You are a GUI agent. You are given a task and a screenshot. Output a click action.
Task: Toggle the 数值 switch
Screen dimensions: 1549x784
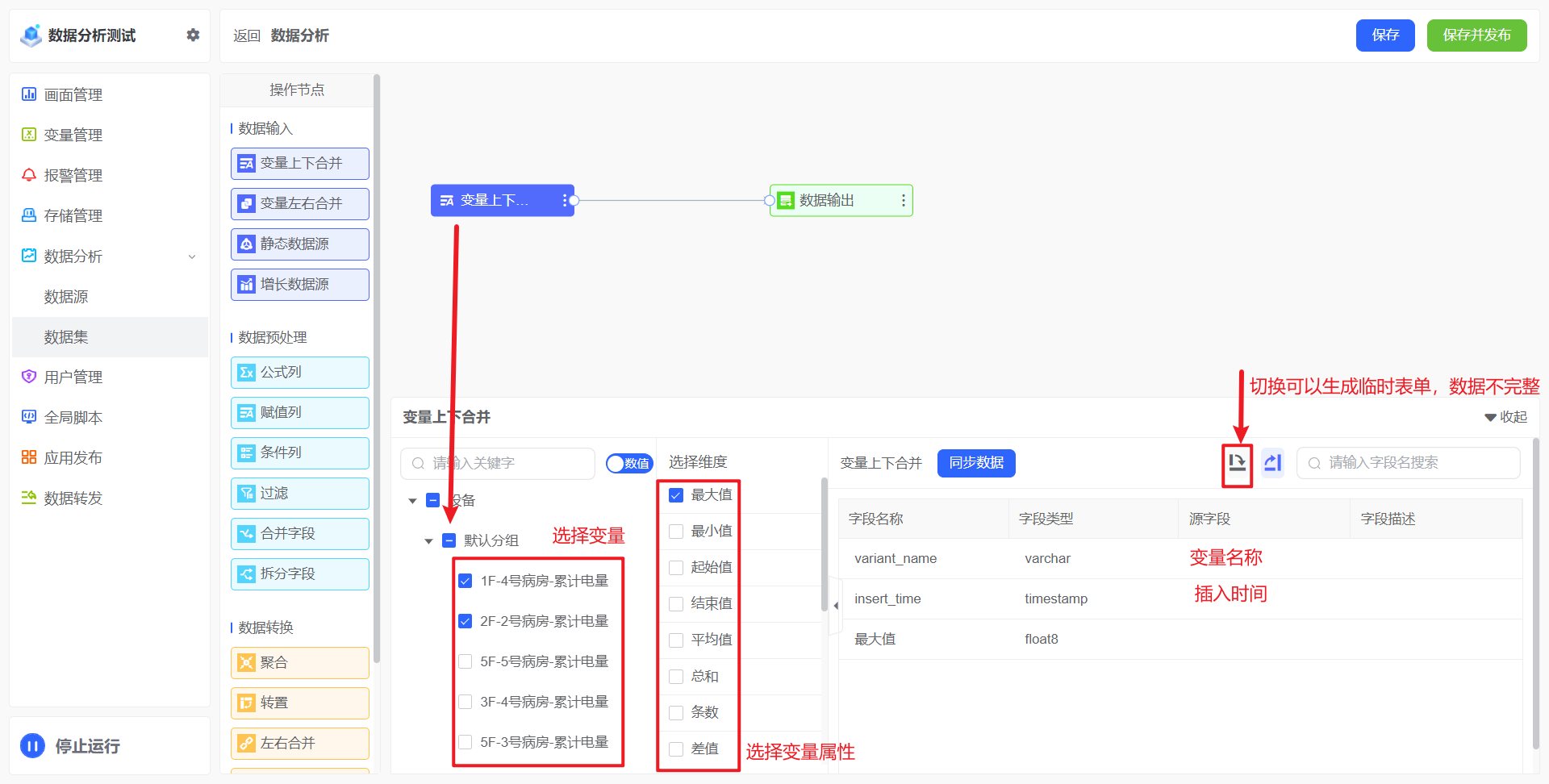click(628, 464)
